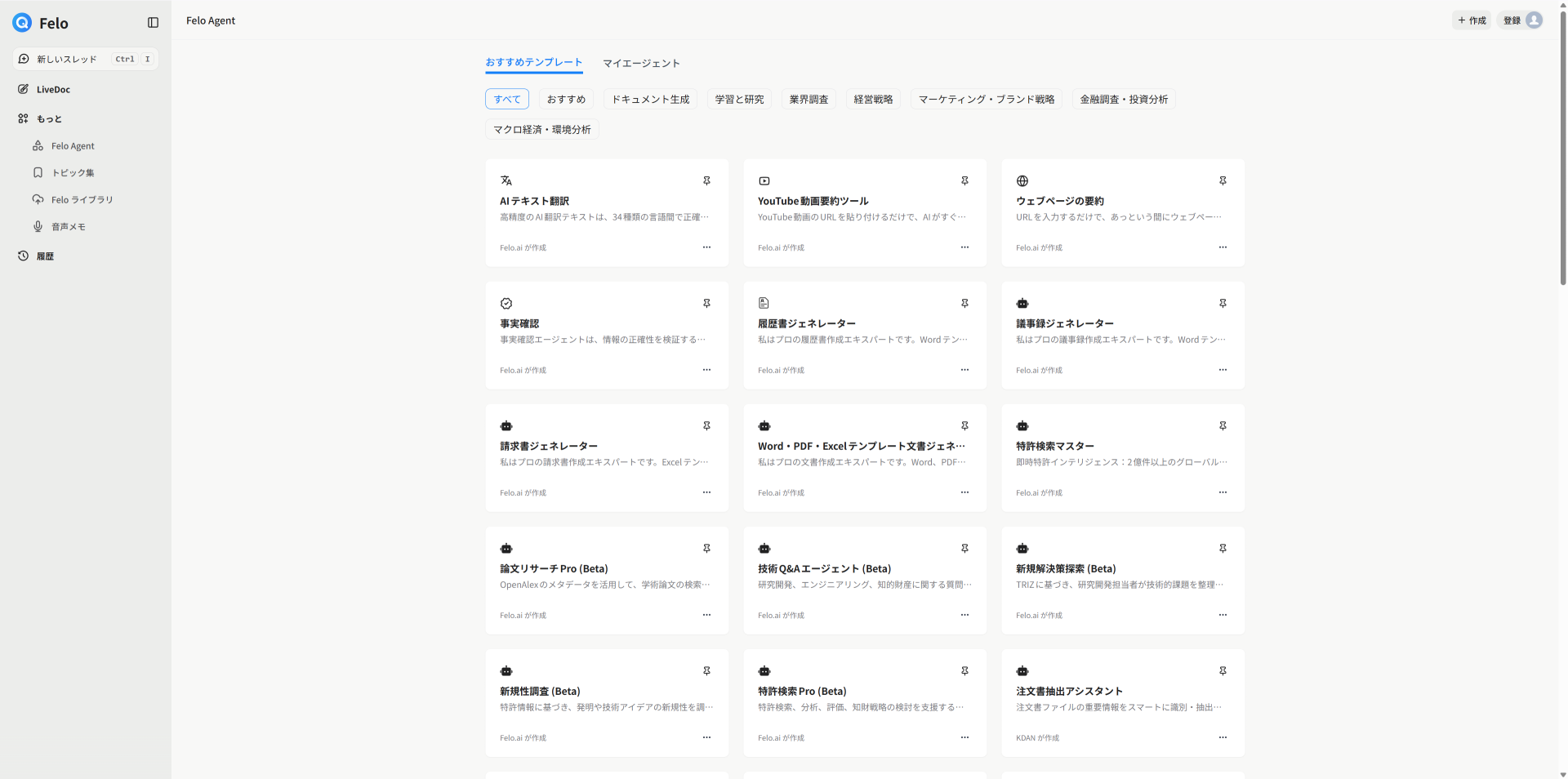
Task: Filter by ドキュメント生成 category
Action: coord(650,100)
